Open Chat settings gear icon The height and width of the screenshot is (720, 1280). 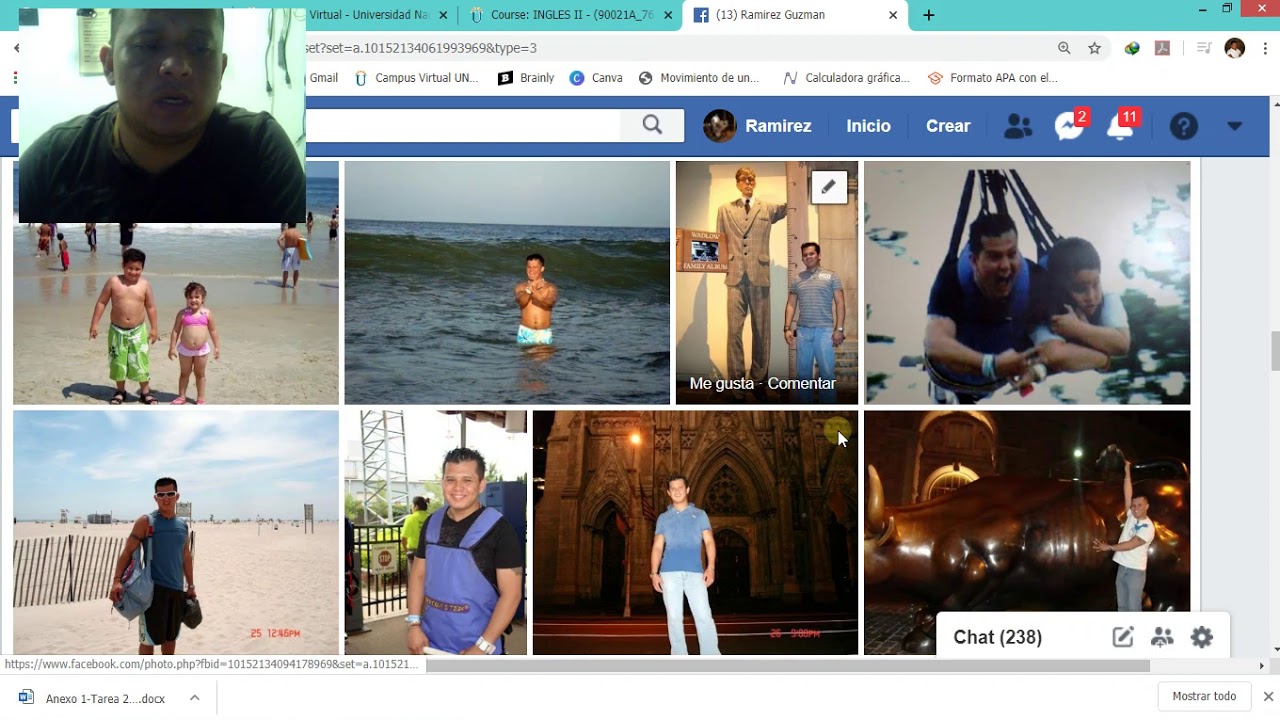[x=1202, y=637]
